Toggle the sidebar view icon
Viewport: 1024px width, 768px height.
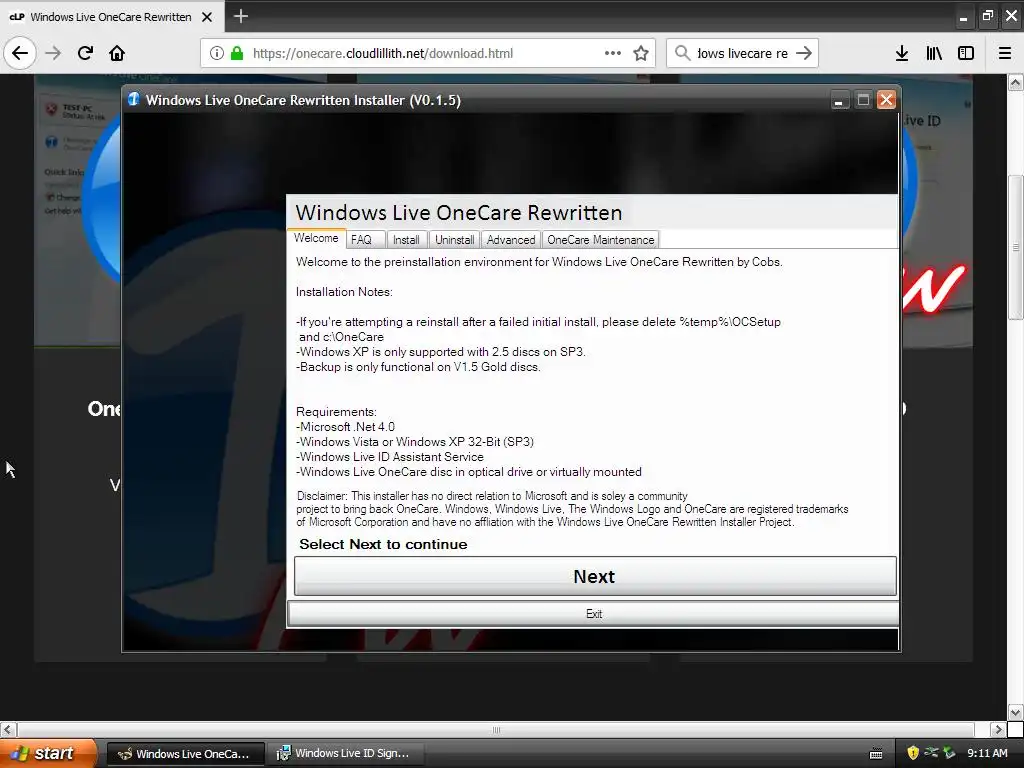(x=966, y=53)
